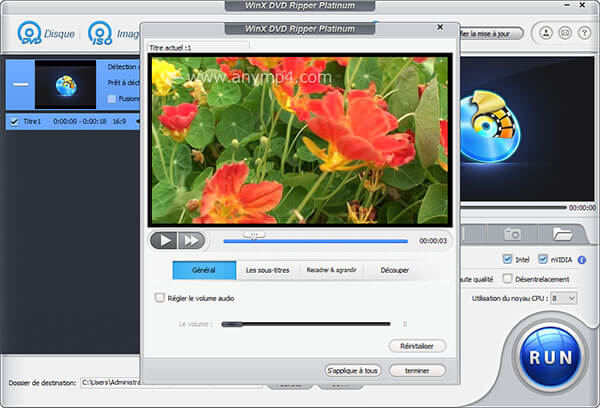Click the trim handle on the timeline
The width and height of the screenshot is (600, 408).
(254, 235)
